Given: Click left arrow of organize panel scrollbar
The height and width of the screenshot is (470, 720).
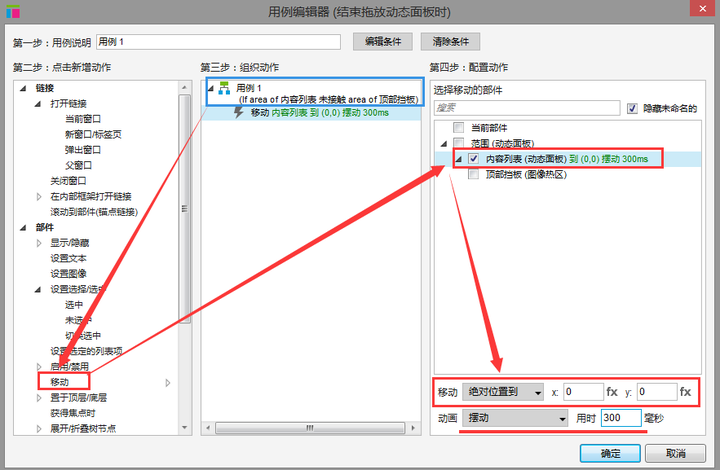Looking at the screenshot, I should tap(208, 428).
